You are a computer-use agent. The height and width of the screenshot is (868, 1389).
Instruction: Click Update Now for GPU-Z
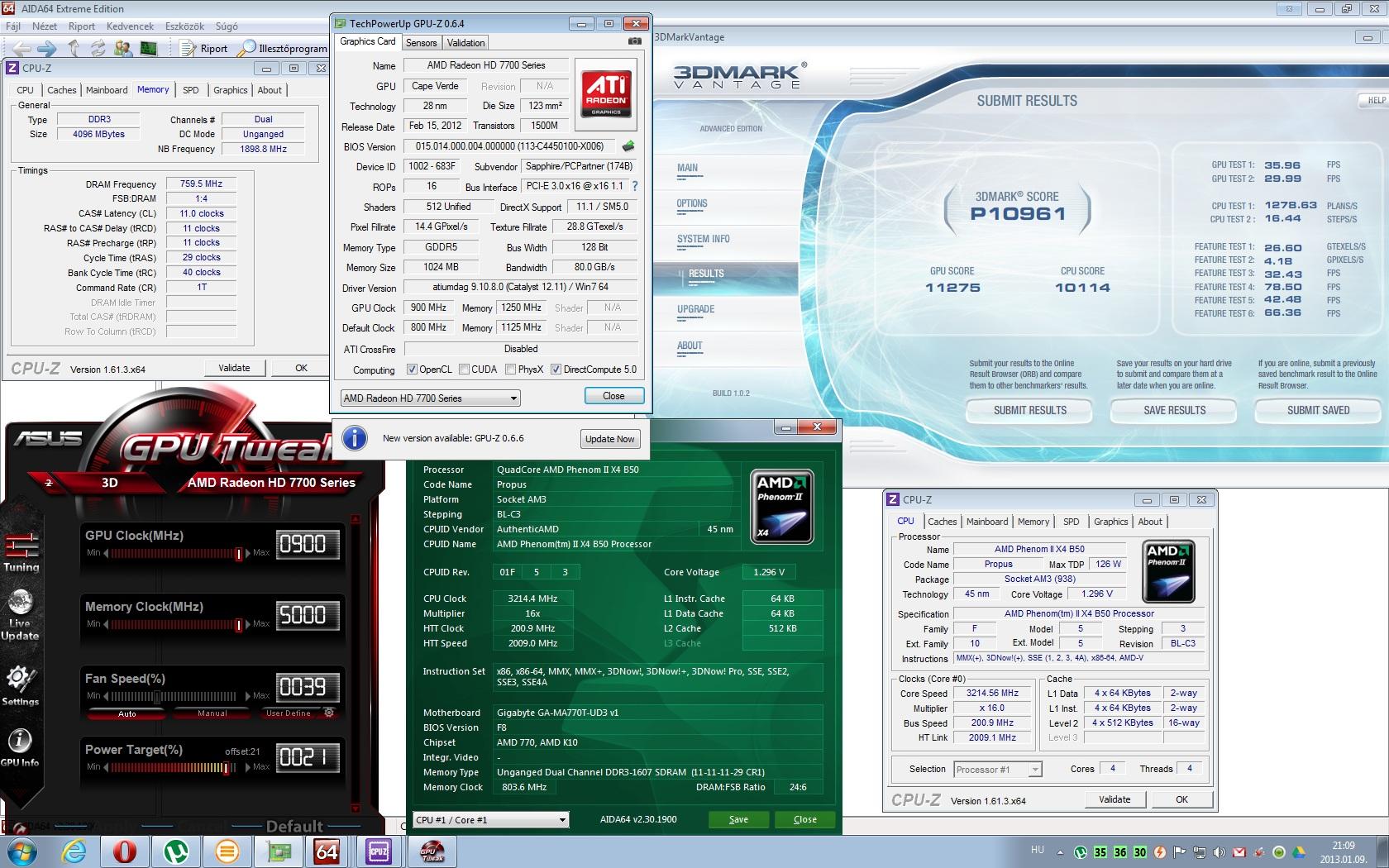coord(610,439)
